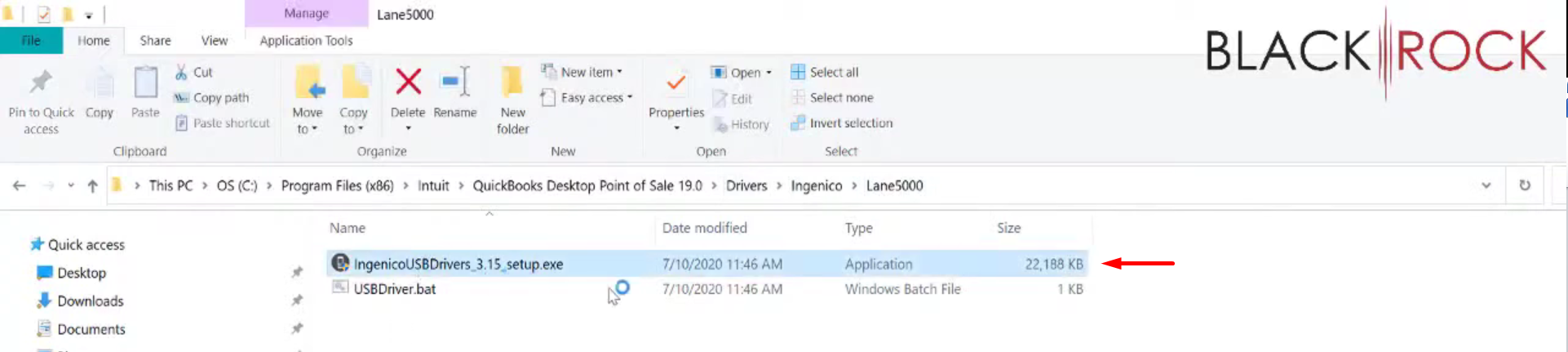Sort by Date modified column header
1568x352 pixels.
coord(704,228)
